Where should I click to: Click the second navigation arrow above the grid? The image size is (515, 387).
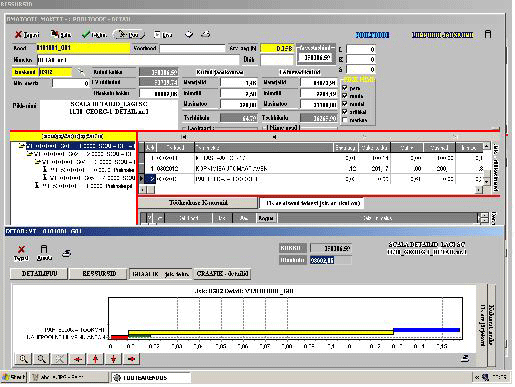tap(274, 137)
